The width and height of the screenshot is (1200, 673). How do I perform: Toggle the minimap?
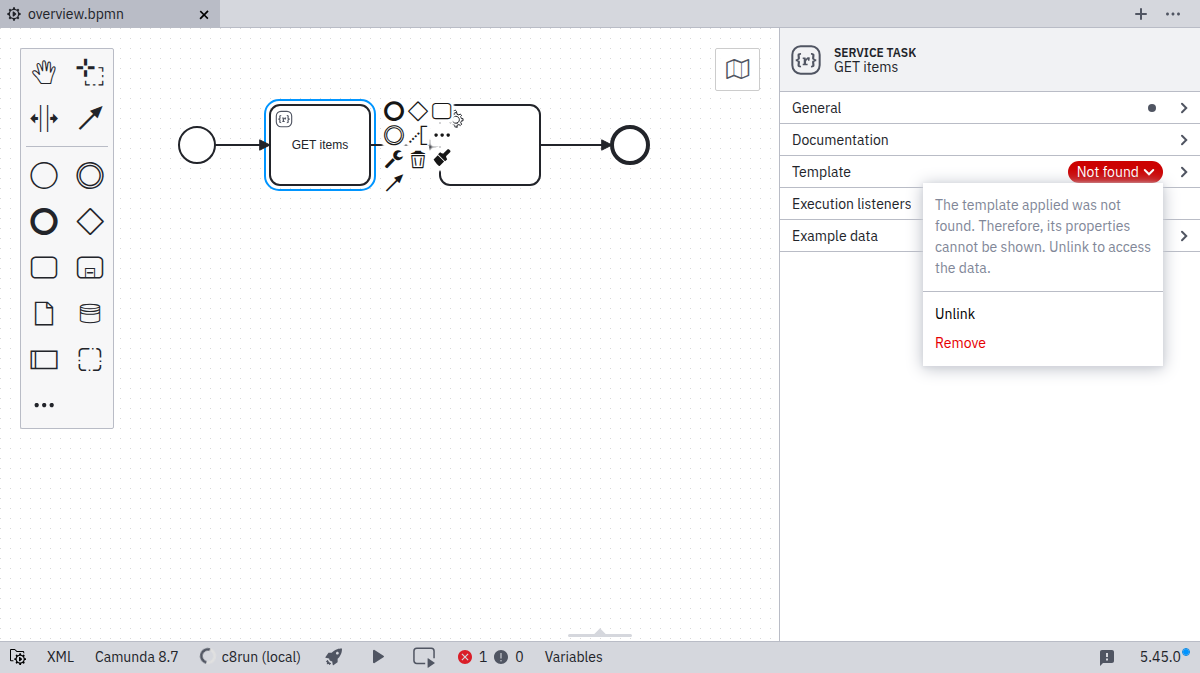tap(737, 69)
